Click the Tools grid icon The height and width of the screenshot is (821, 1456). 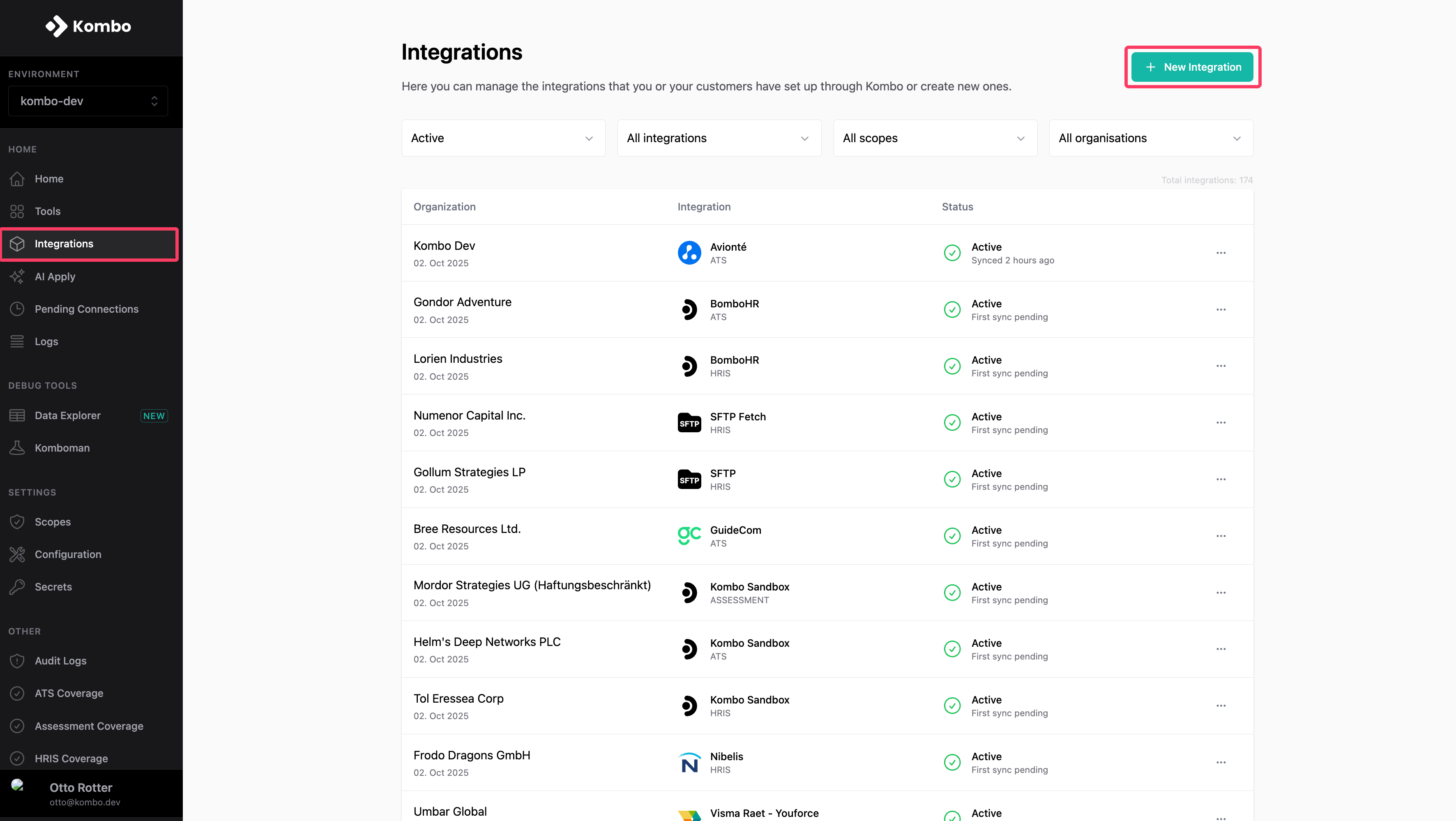coord(17,212)
